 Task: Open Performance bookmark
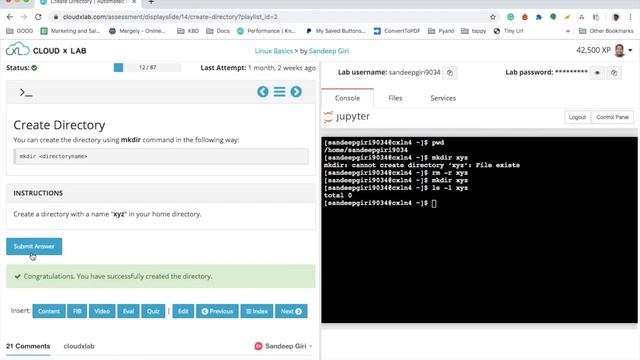[266, 31]
